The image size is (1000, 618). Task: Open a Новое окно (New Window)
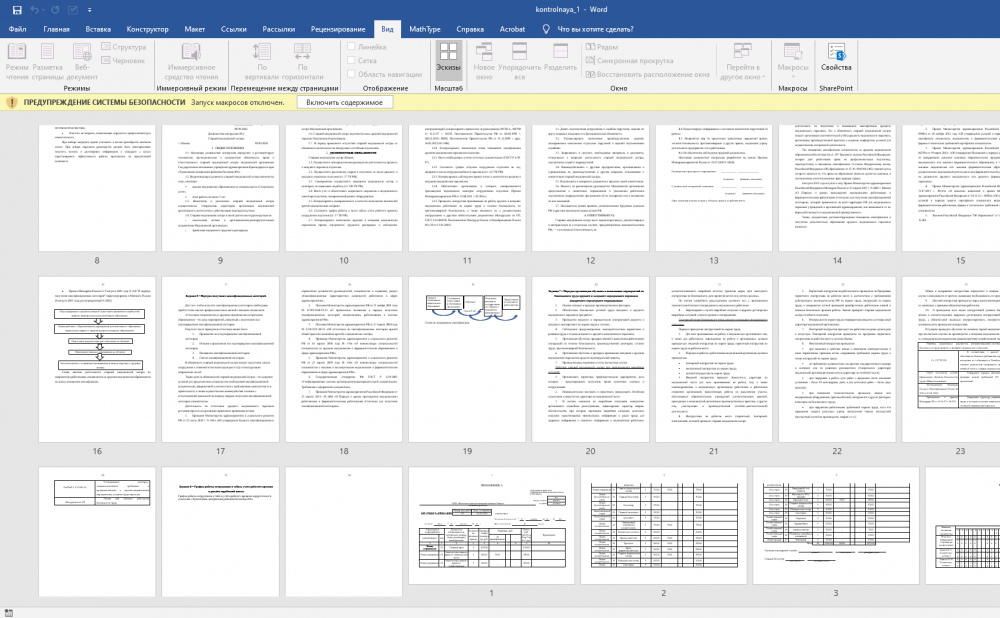(x=484, y=62)
